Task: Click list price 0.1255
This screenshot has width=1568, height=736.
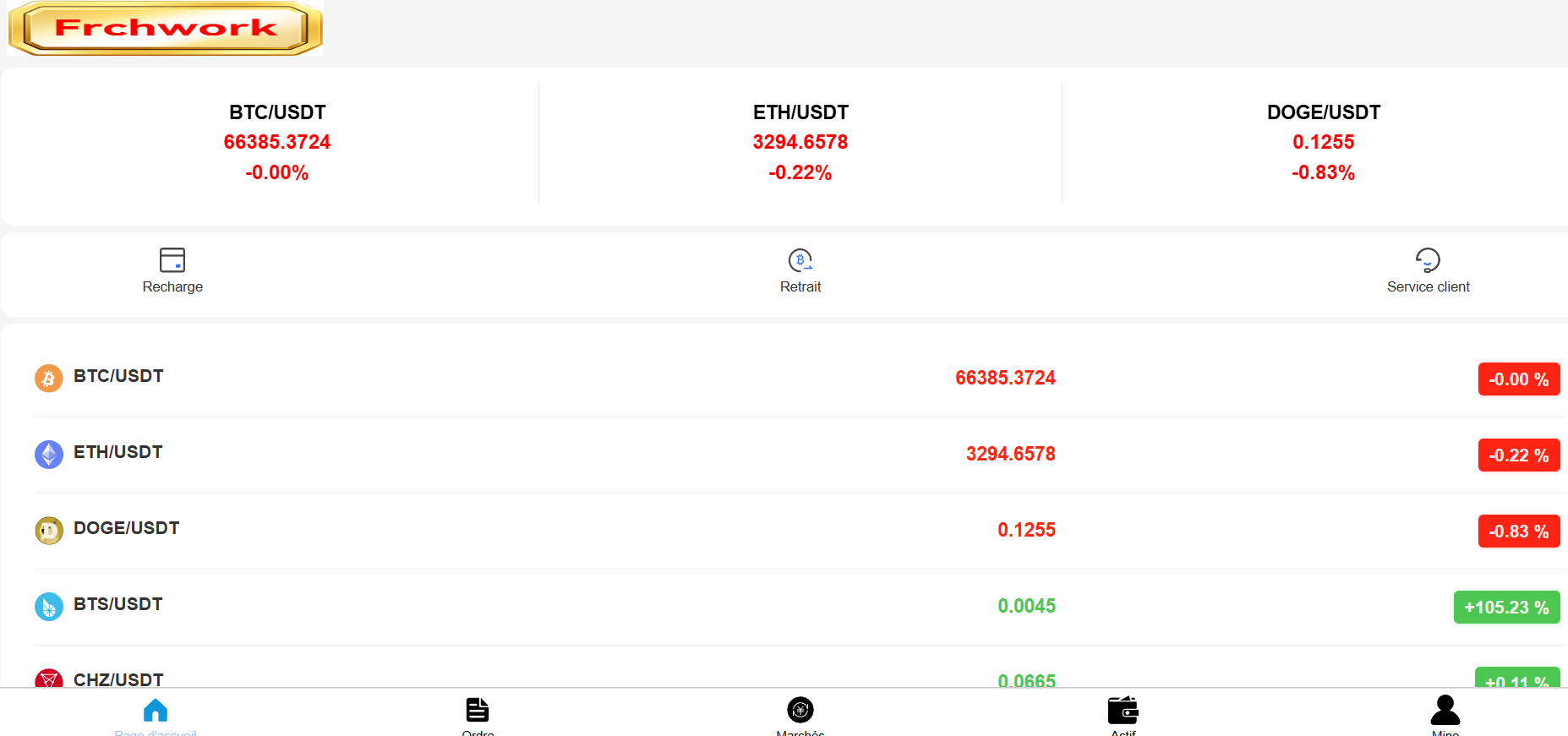Action: [x=1026, y=530]
